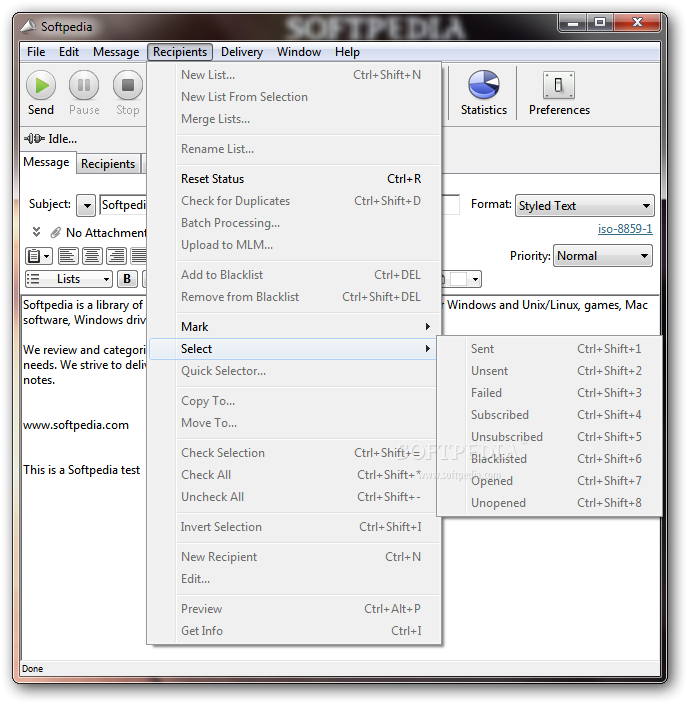Click Check Selection menu entry
This screenshot has height=704, width=688.
(293, 453)
